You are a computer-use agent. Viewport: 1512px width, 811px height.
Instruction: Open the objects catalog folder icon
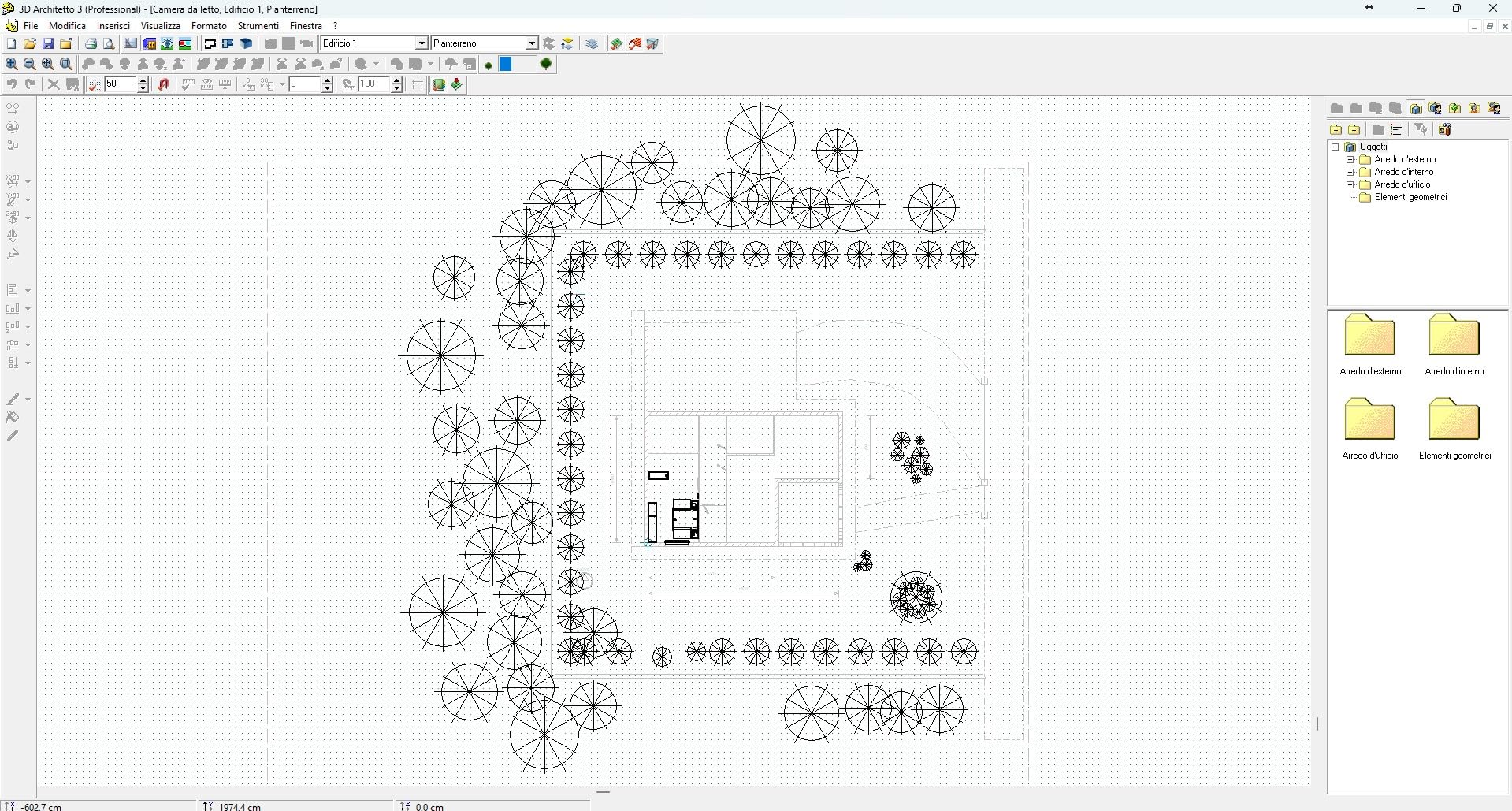click(1416, 108)
